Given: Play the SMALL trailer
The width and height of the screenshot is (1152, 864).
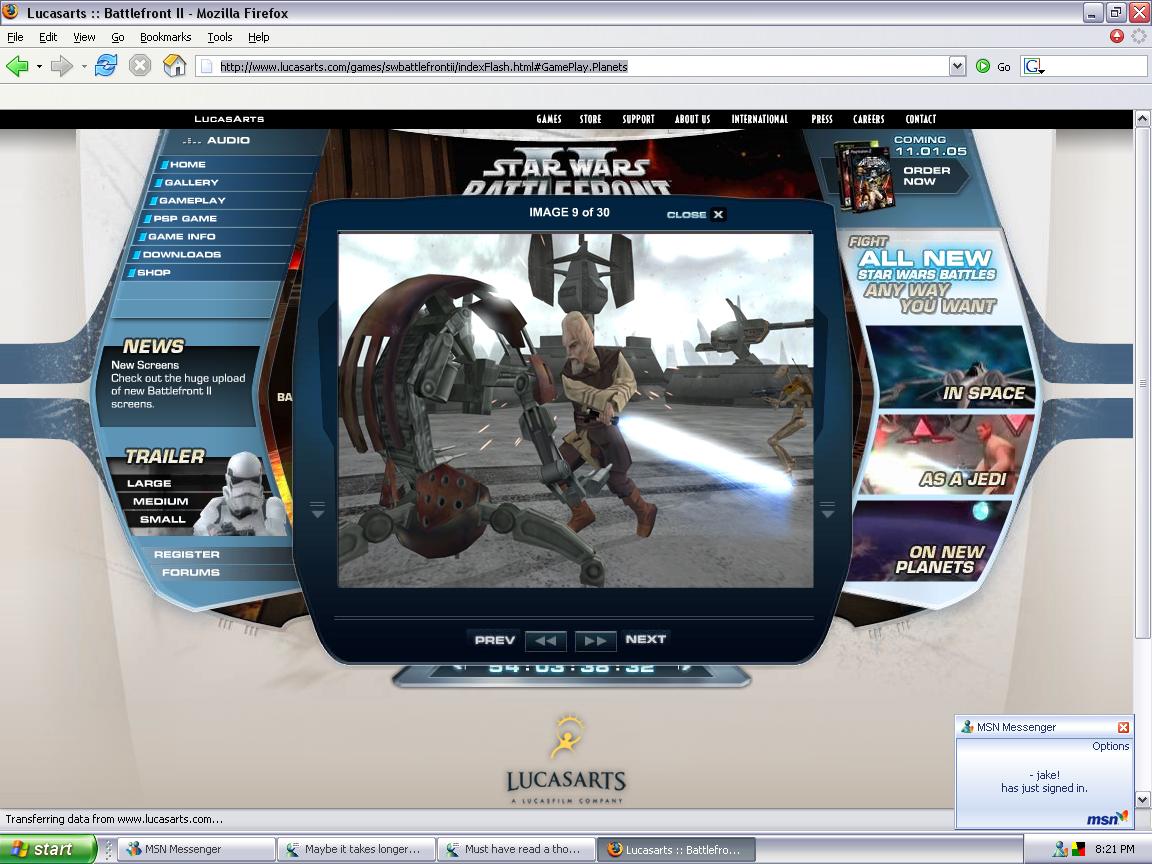Looking at the screenshot, I should coord(162,519).
